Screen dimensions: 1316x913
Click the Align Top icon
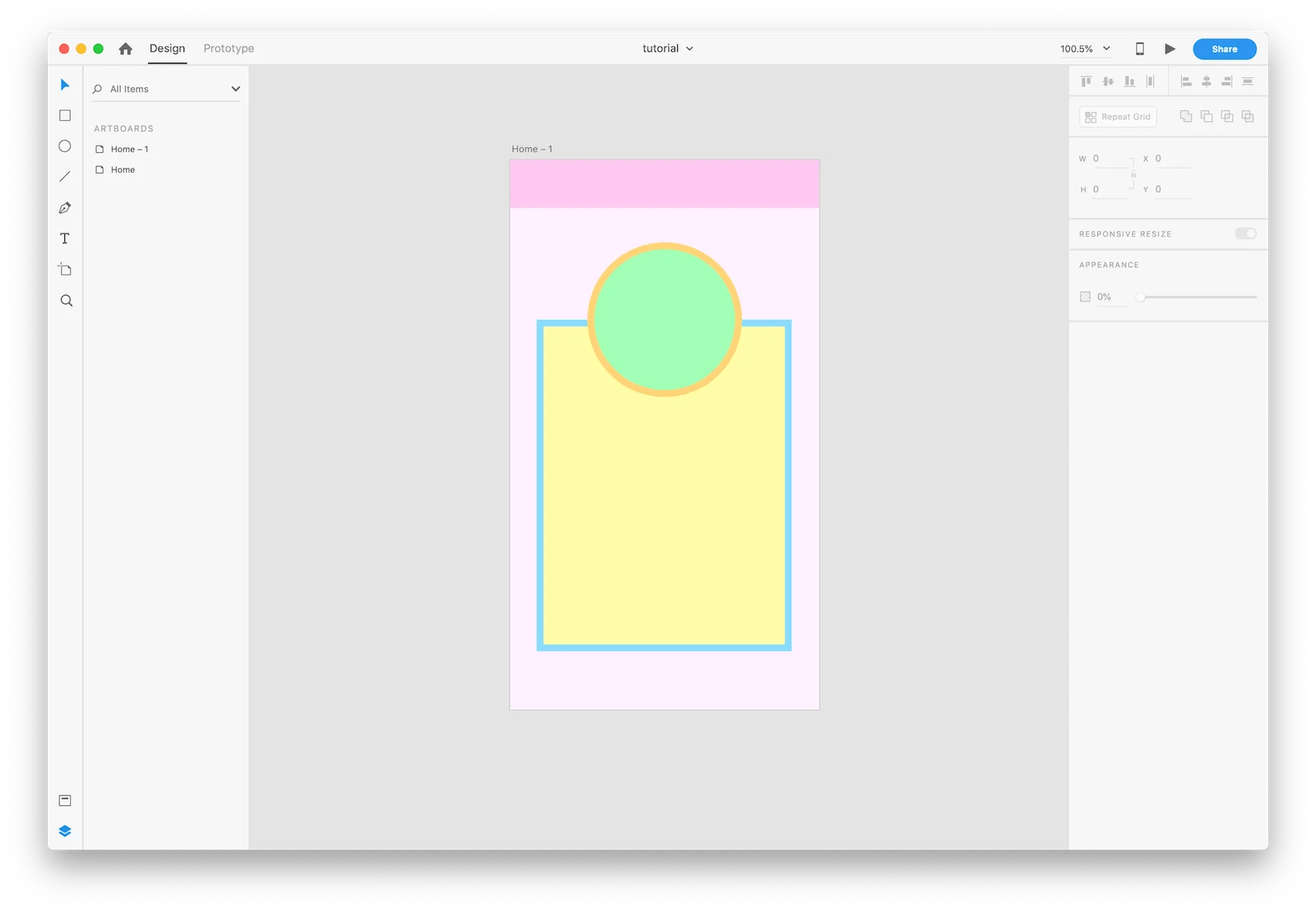click(x=1086, y=81)
